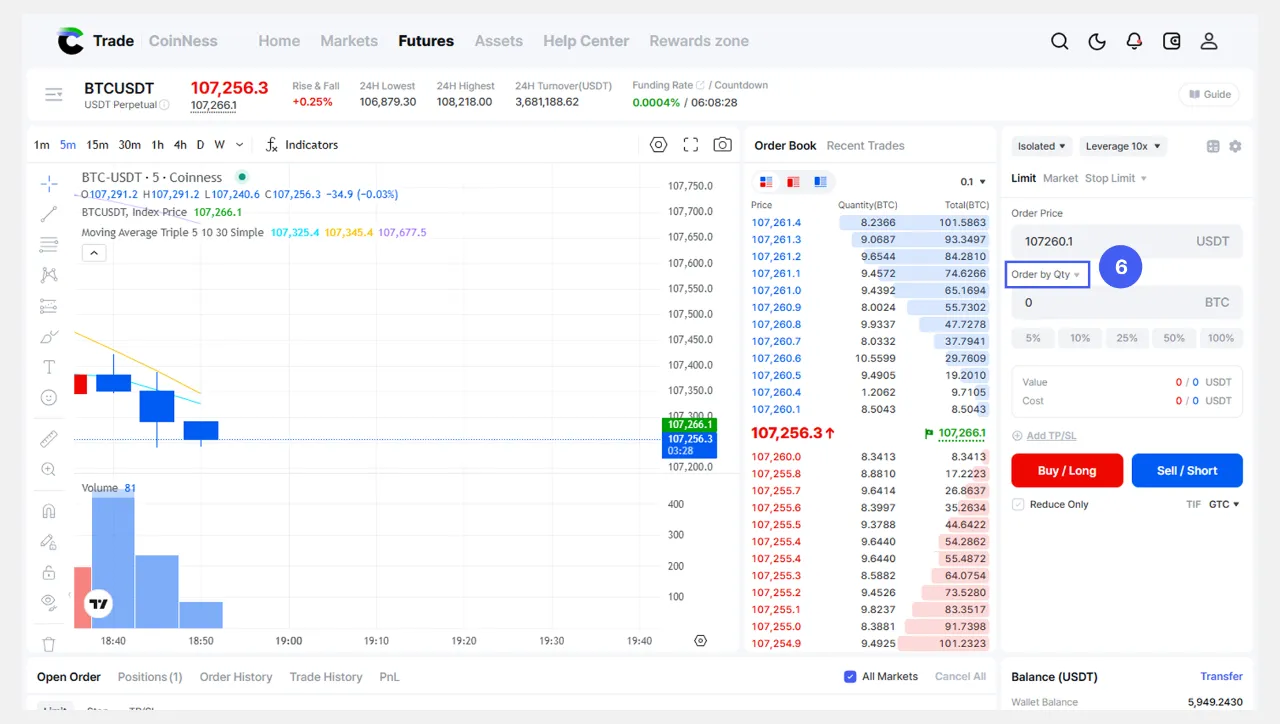Select the text annotation tool
The height and width of the screenshot is (724, 1280).
pyautogui.click(x=48, y=367)
